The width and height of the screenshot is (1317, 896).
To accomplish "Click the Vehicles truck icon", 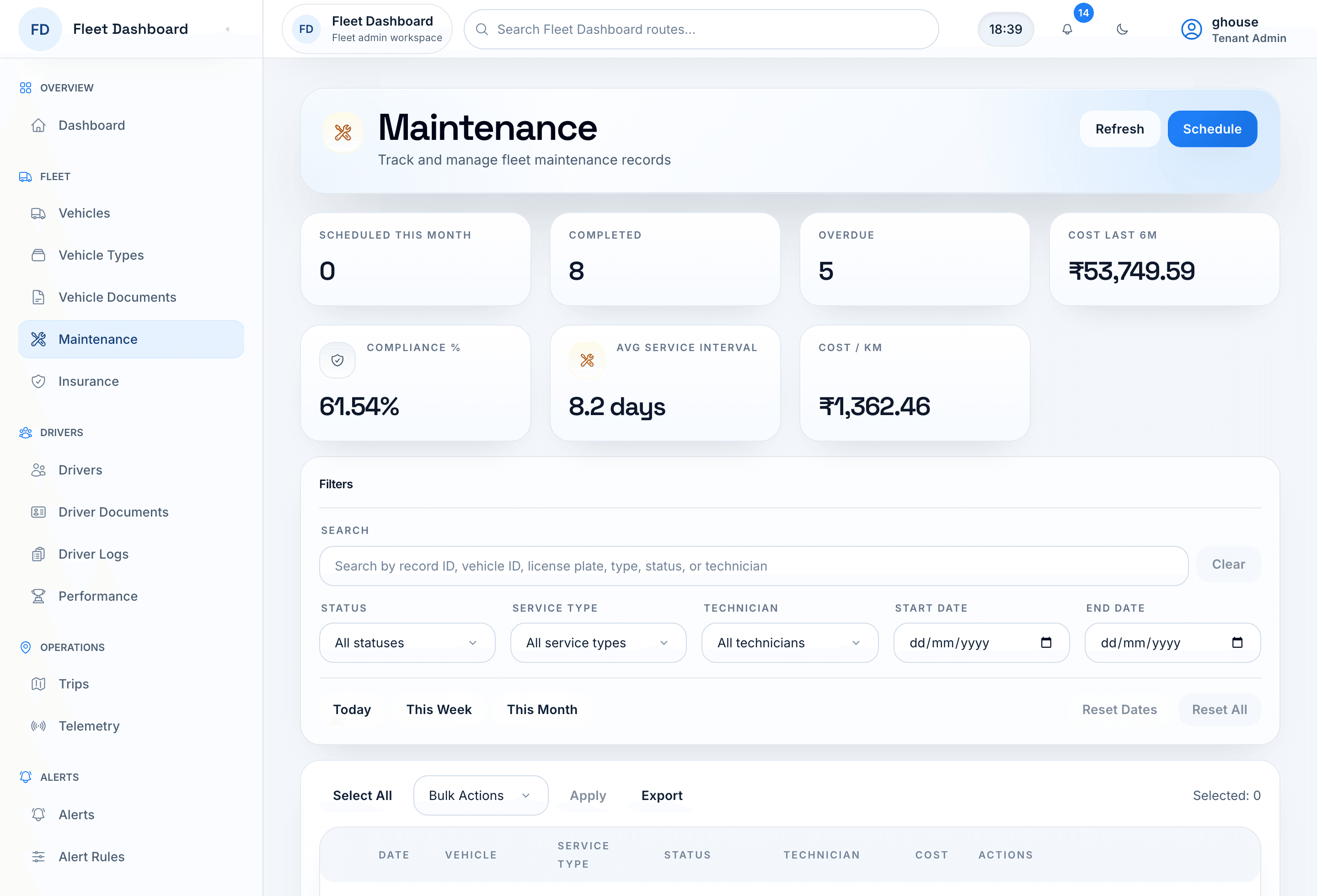I will click(38, 213).
